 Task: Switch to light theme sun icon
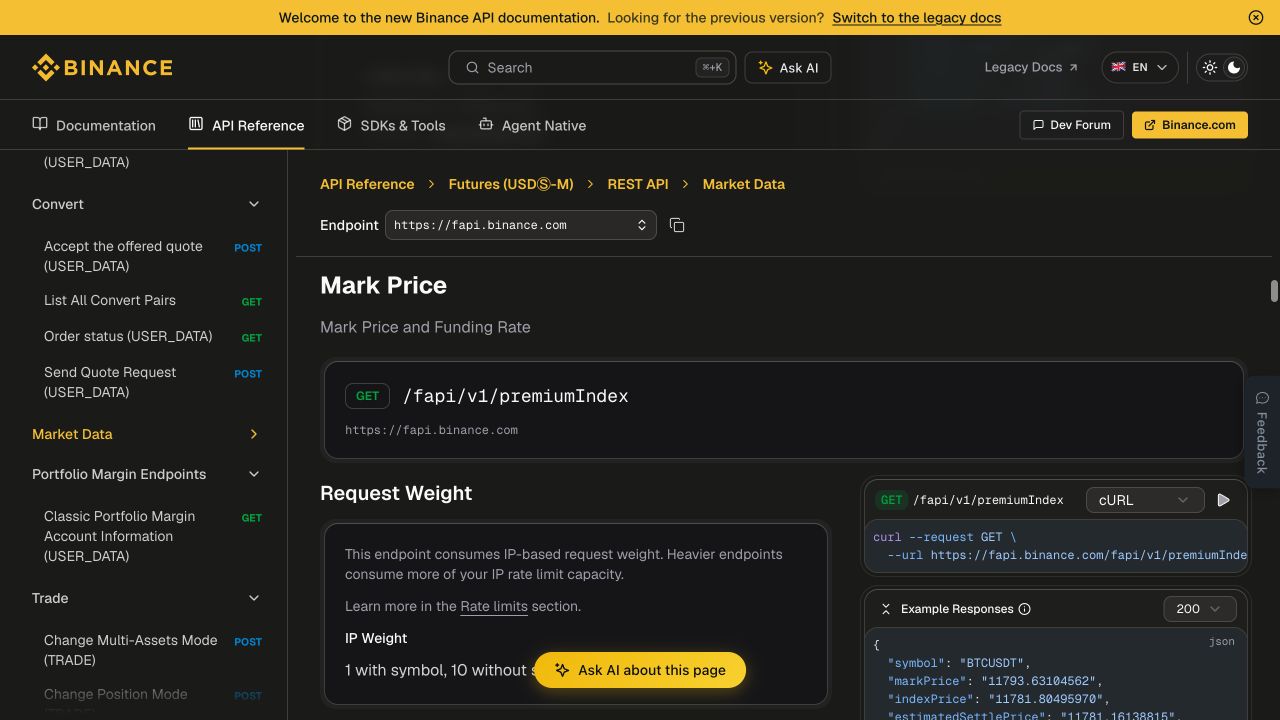click(1210, 67)
